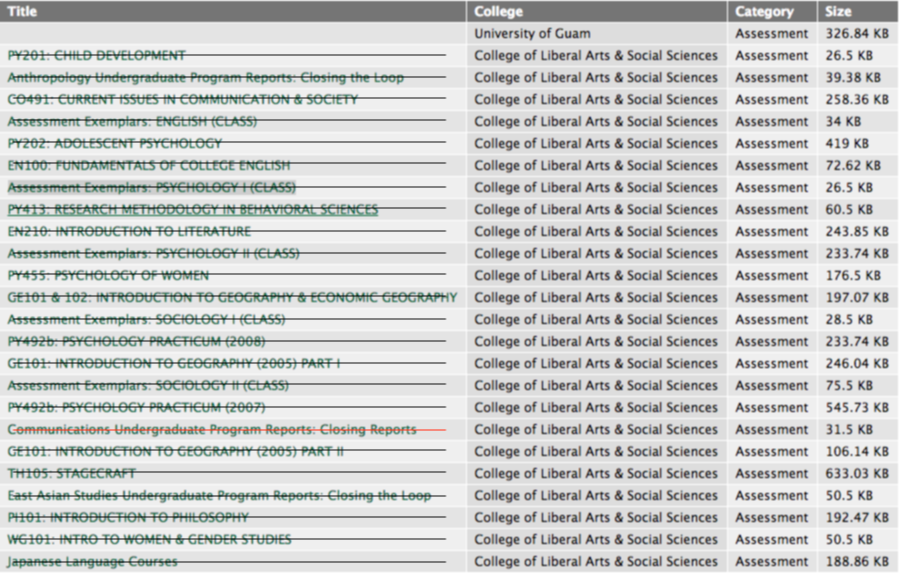Select the 197.07 KB size cell
Screen dimensions: 900x573
(x=858, y=298)
